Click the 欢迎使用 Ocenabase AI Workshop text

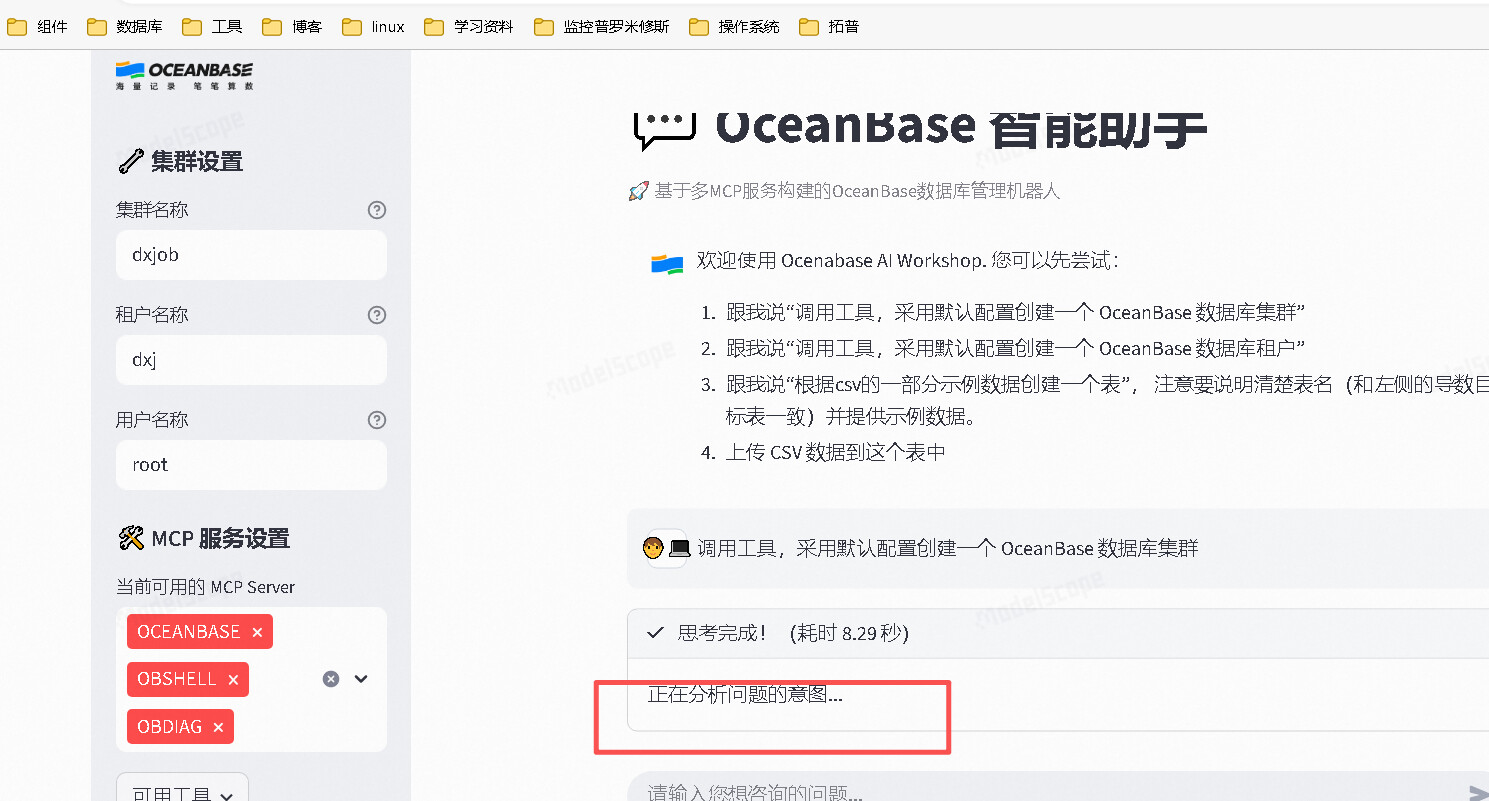click(908, 261)
